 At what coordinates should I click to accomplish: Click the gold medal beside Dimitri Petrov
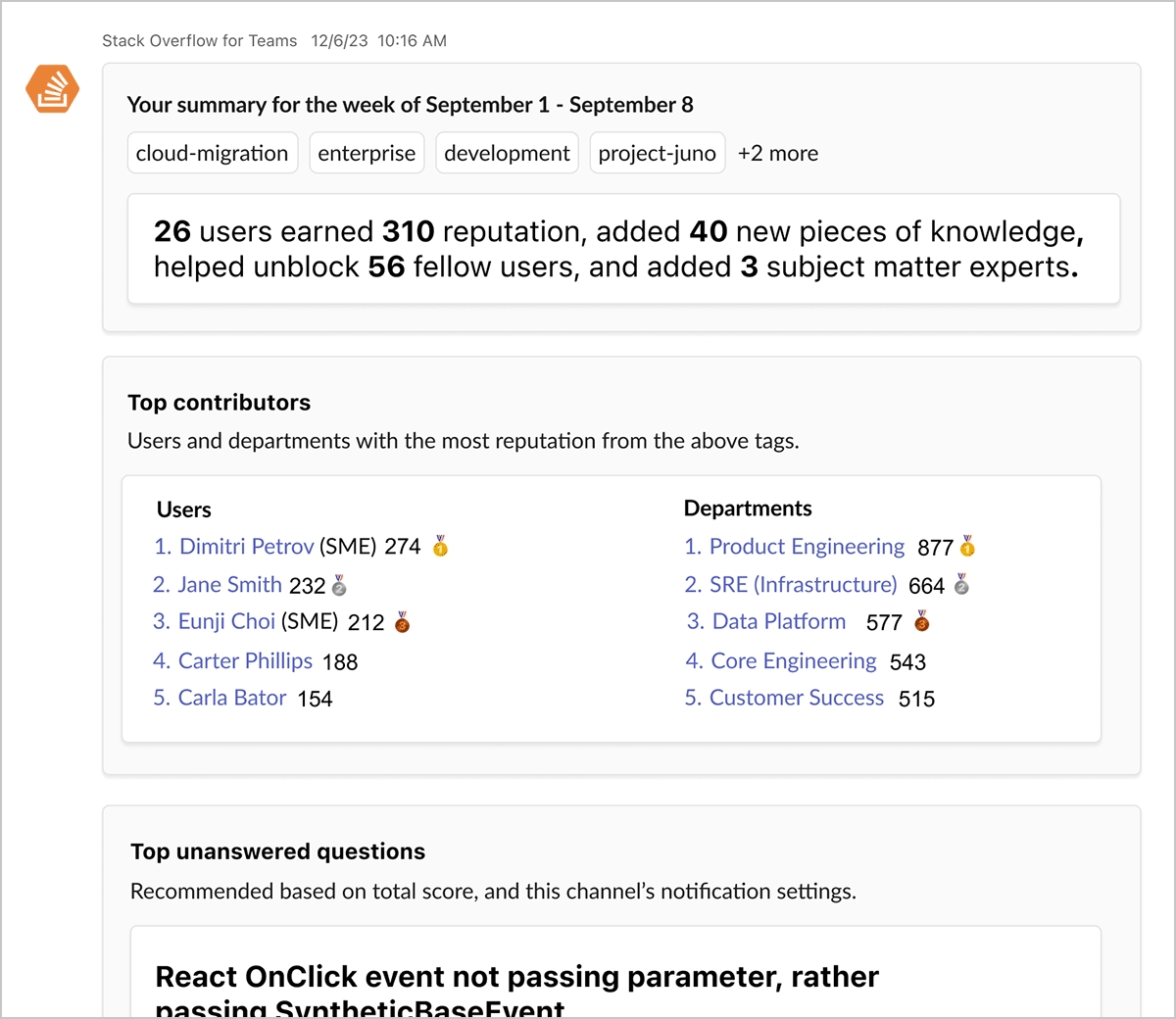pos(441,546)
